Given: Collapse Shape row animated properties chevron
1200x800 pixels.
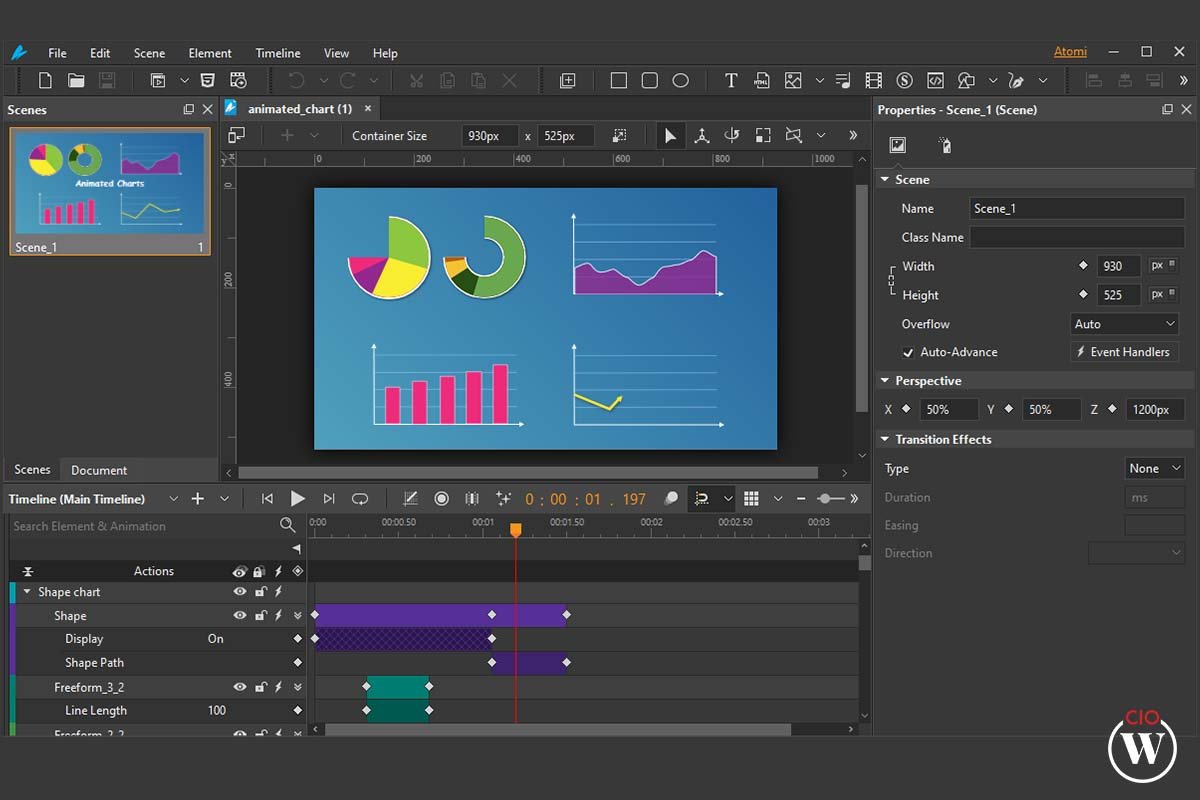Looking at the screenshot, I should 297,616.
